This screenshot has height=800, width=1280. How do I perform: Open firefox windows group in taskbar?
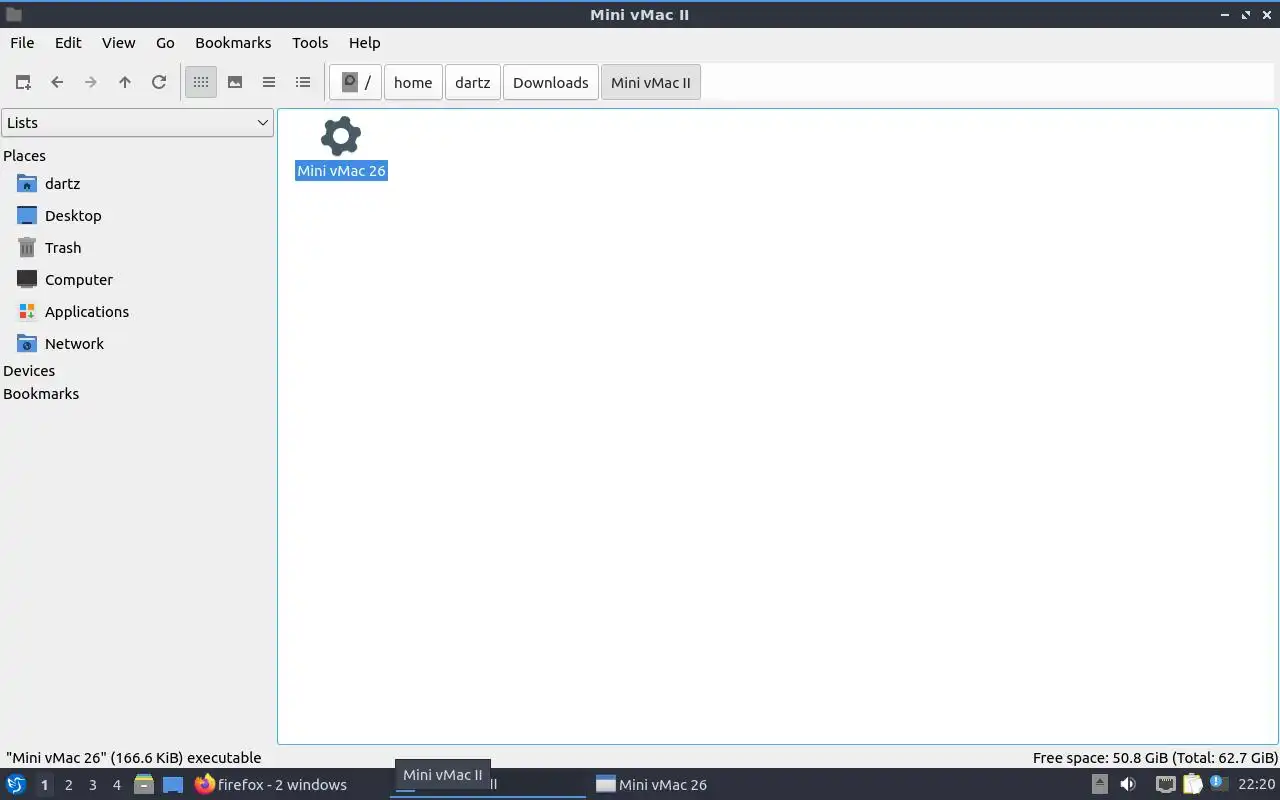point(271,785)
